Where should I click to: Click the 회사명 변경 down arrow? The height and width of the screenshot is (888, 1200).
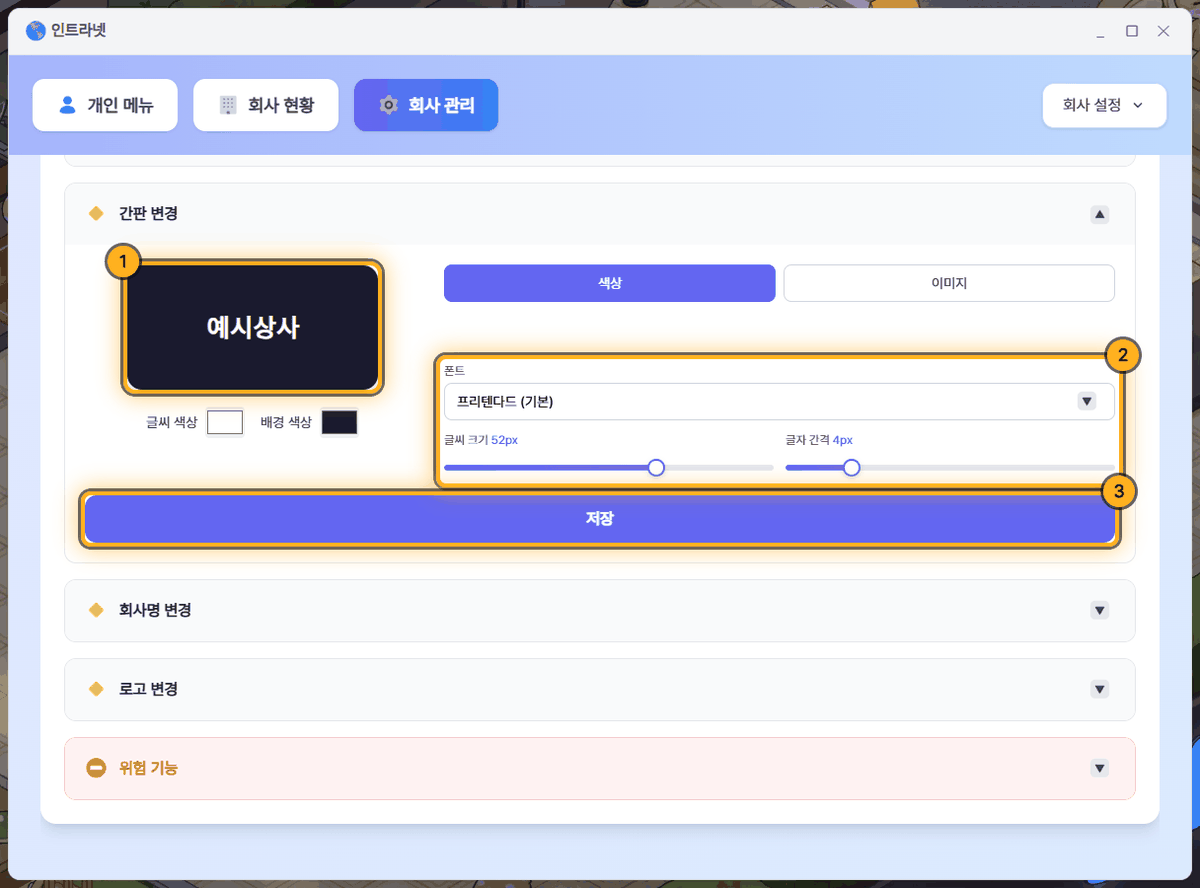pyautogui.click(x=1100, y=610)
